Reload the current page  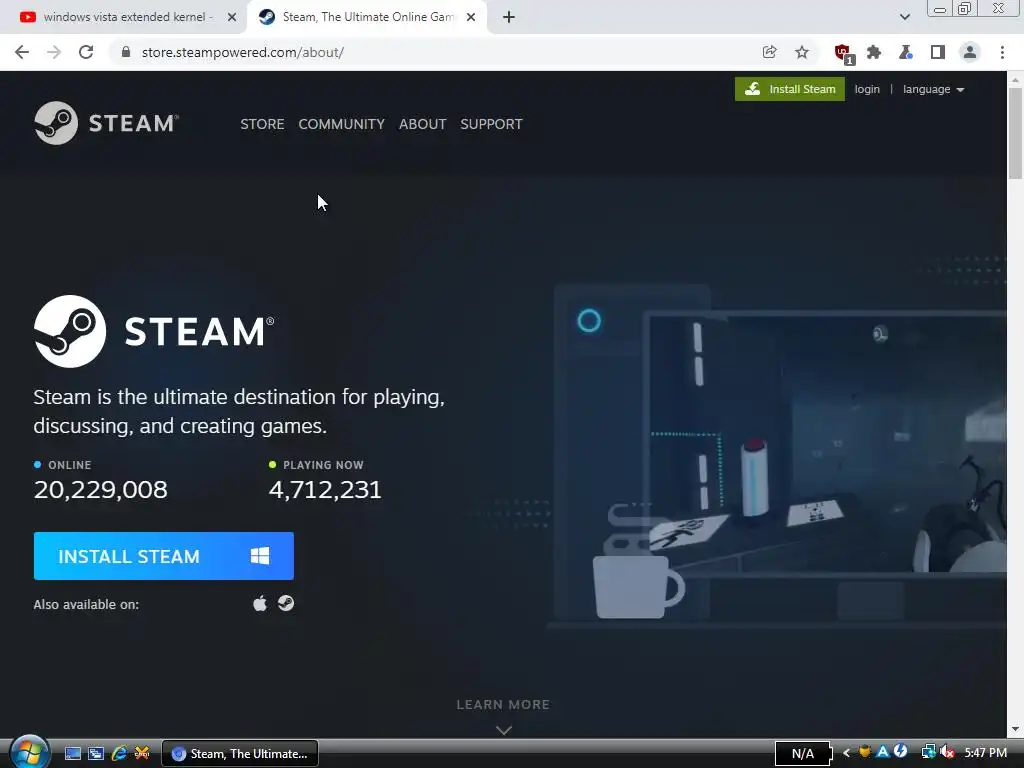(86, 52)
